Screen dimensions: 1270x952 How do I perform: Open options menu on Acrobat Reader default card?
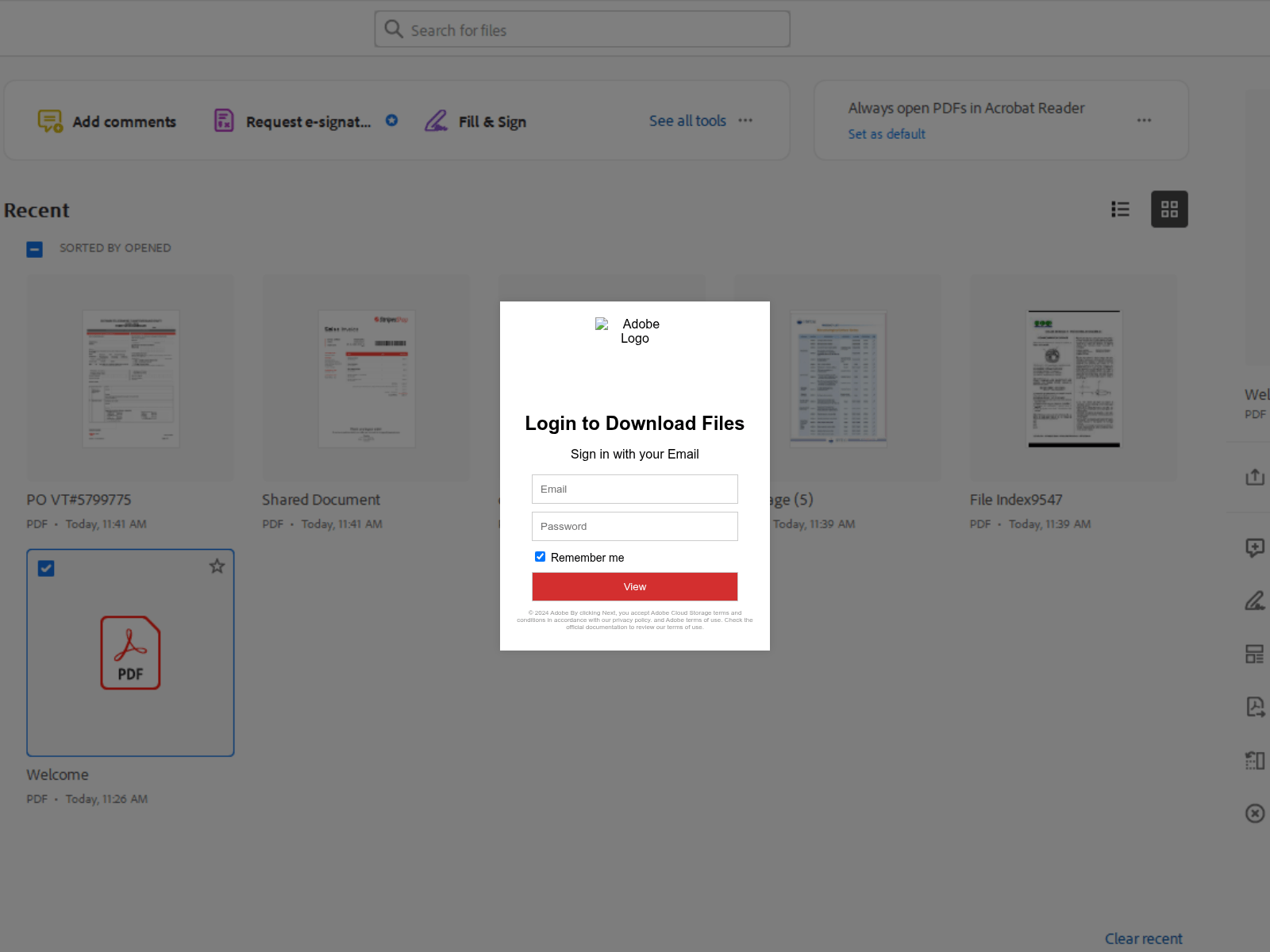click(x=1144, y=121)
